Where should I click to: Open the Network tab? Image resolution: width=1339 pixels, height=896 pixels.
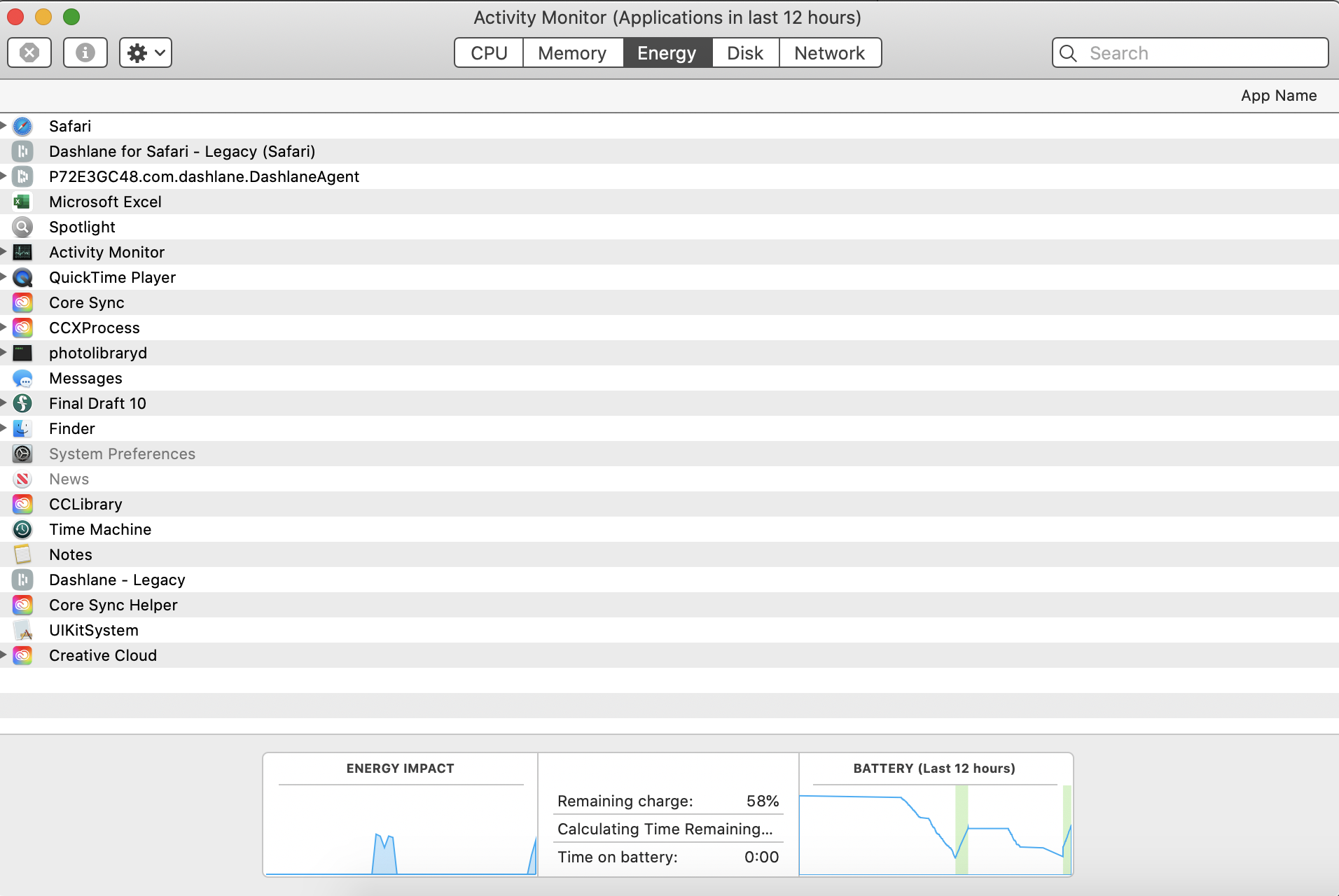tap(830, 53)
